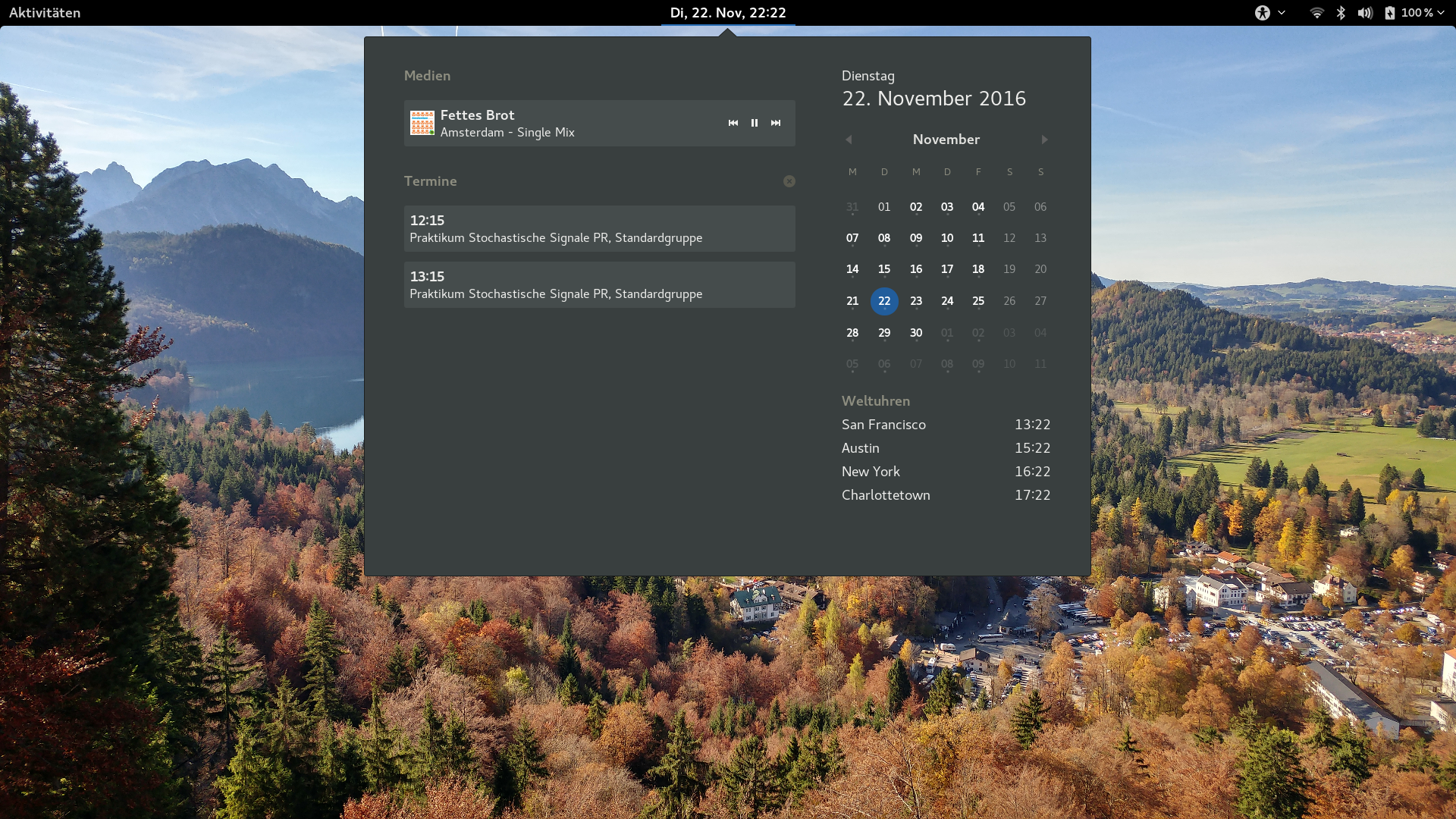Click the Fettes Brot album art thumbnail
This screenshot has width=1456, height=819.
(x=422, y=123)
